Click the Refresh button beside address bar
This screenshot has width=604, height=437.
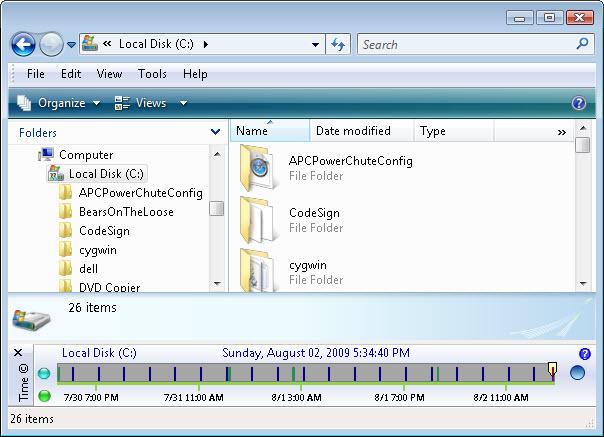tap(338, 45)
